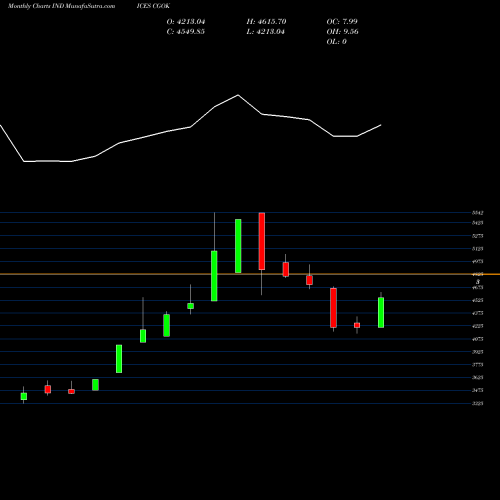Screen dimensions: 500x500
Task: Click the white line's right end point
Action: [381, 125]
